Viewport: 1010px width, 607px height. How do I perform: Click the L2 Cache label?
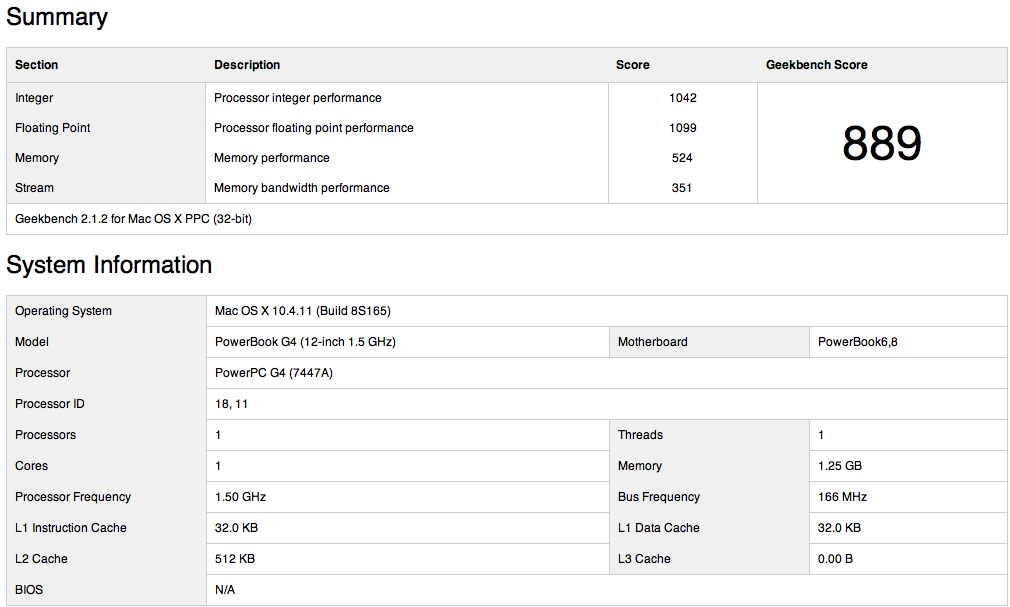pyautogui.click(x=41, y=559)
